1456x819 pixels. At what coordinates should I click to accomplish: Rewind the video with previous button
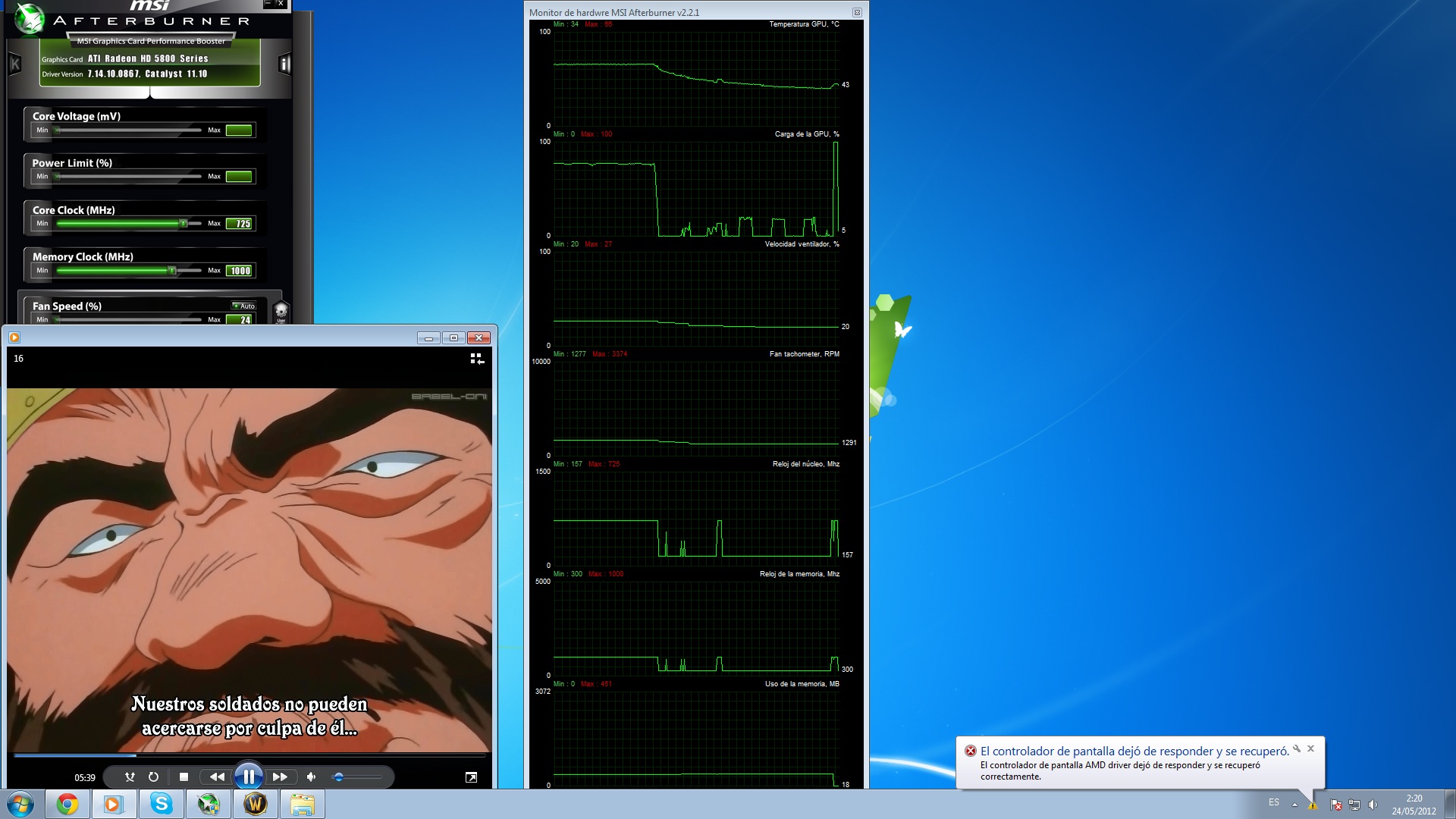click(x=217, y=777)
